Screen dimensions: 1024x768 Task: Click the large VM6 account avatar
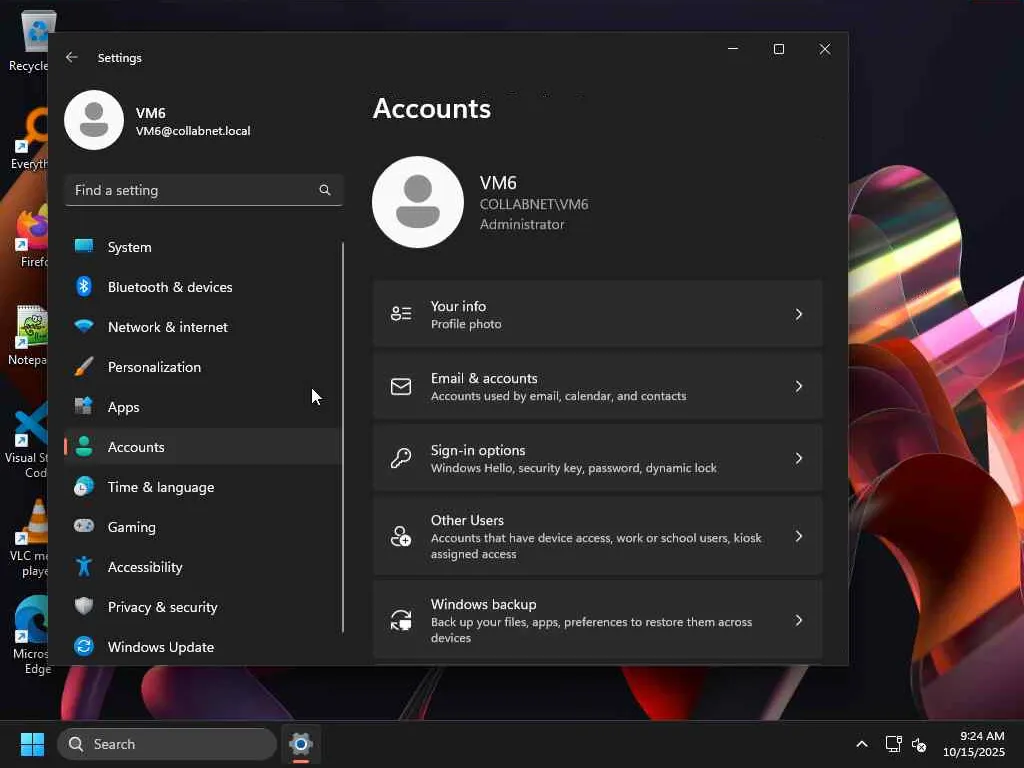click(418, 202)
